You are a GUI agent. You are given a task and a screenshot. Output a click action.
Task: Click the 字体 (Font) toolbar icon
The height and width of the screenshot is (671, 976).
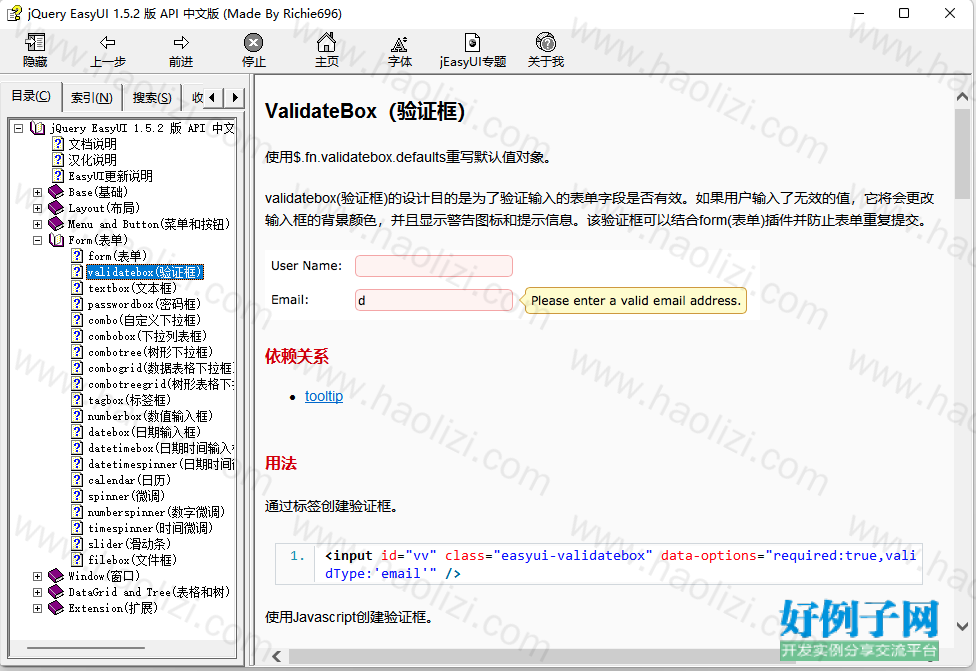399,44
